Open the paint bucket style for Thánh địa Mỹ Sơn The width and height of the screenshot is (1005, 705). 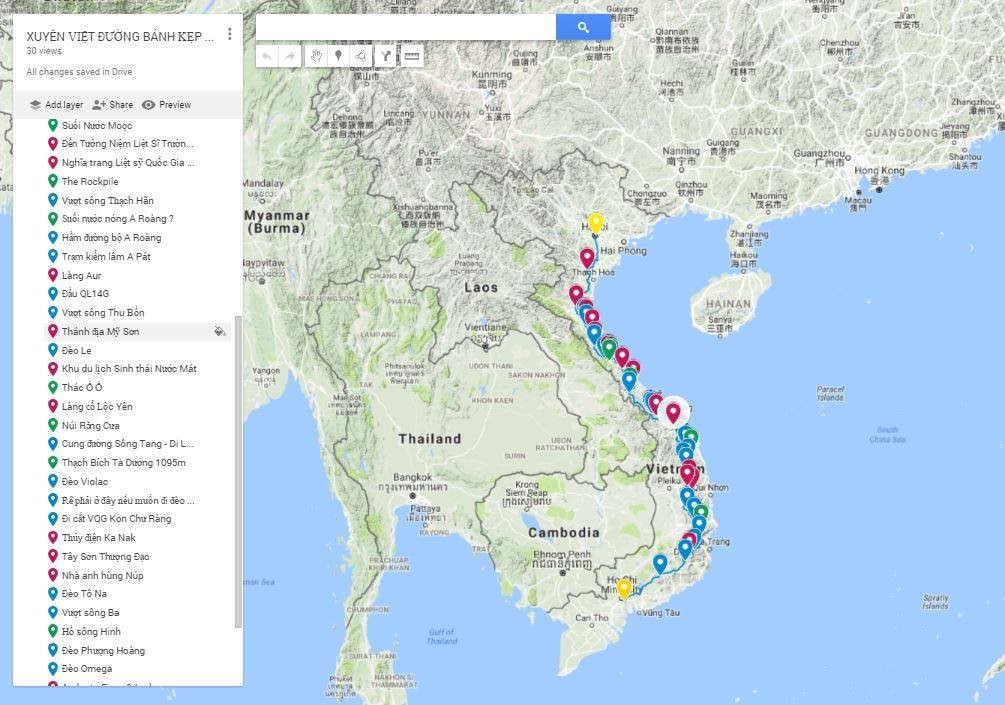220,331
